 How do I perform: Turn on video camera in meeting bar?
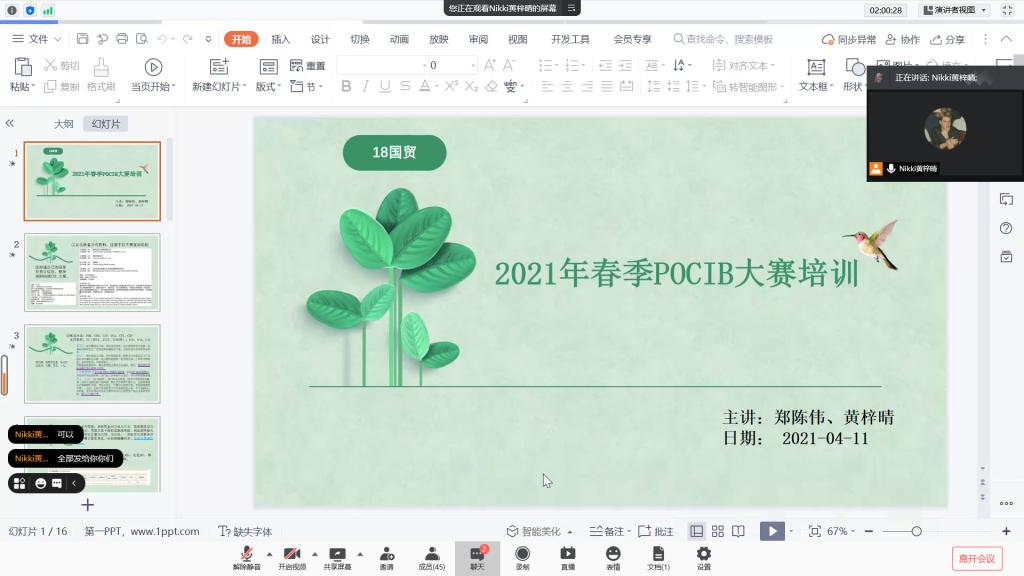pyautogui.click(x=292, y=555)
